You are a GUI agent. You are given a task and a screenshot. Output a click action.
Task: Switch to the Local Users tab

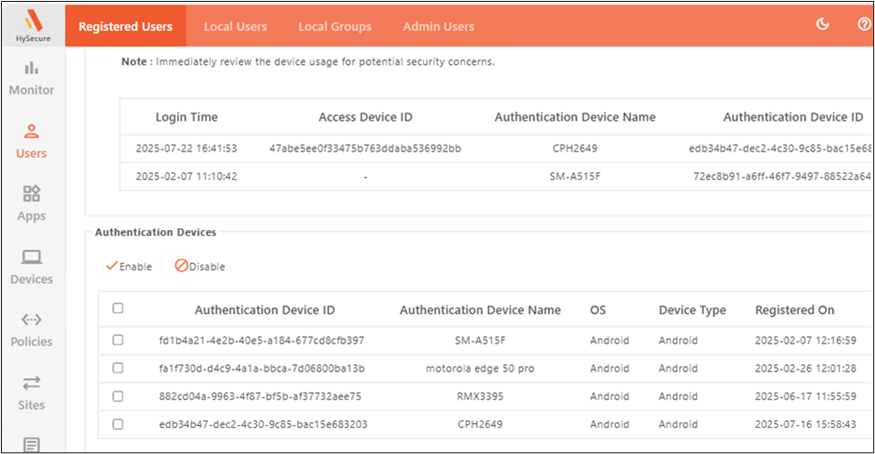(x=235, y=26)
